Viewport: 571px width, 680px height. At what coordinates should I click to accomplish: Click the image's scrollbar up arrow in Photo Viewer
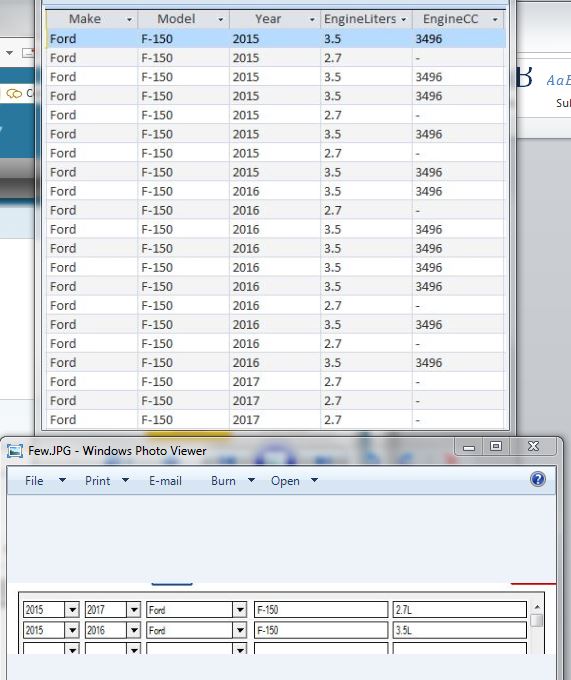pos(537,607)
